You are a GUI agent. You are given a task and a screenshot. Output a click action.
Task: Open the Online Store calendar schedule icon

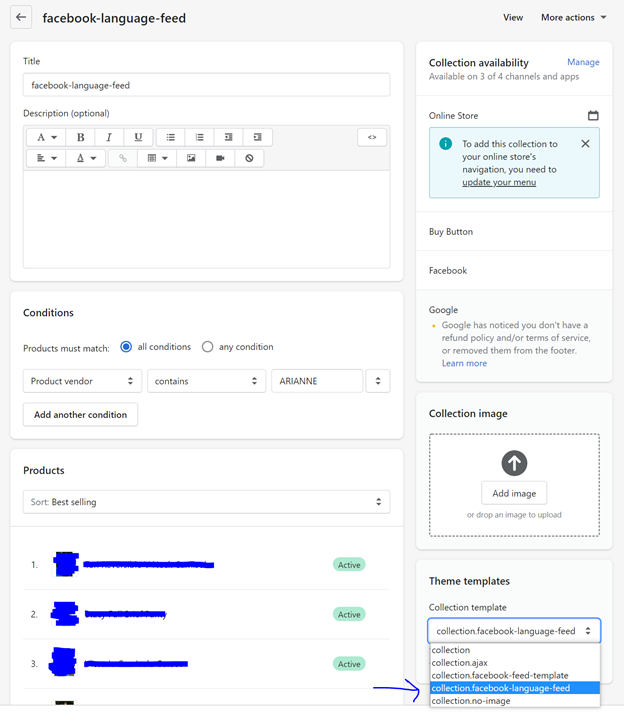593,116
